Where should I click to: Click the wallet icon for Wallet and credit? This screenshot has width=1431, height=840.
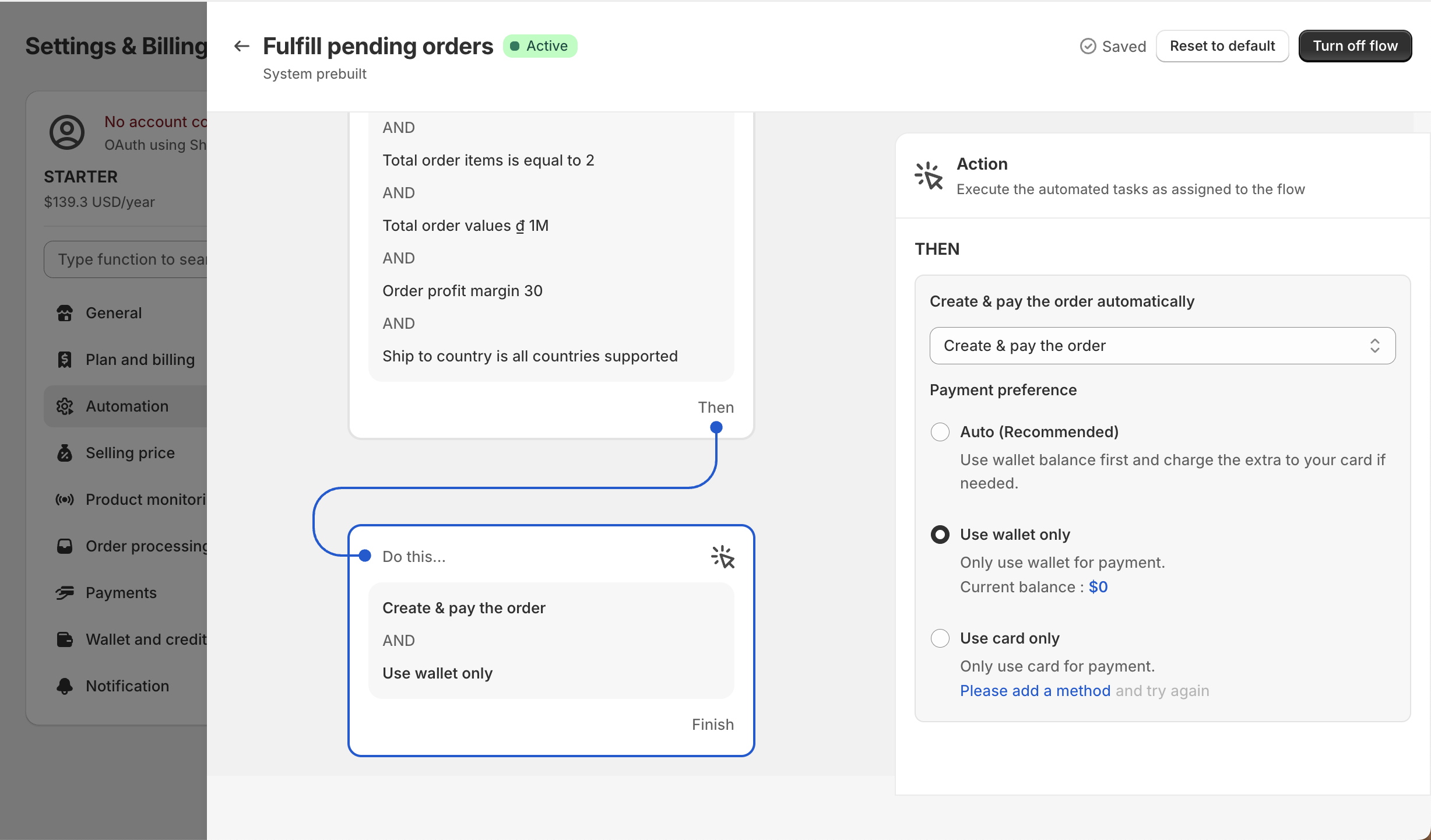65,639
